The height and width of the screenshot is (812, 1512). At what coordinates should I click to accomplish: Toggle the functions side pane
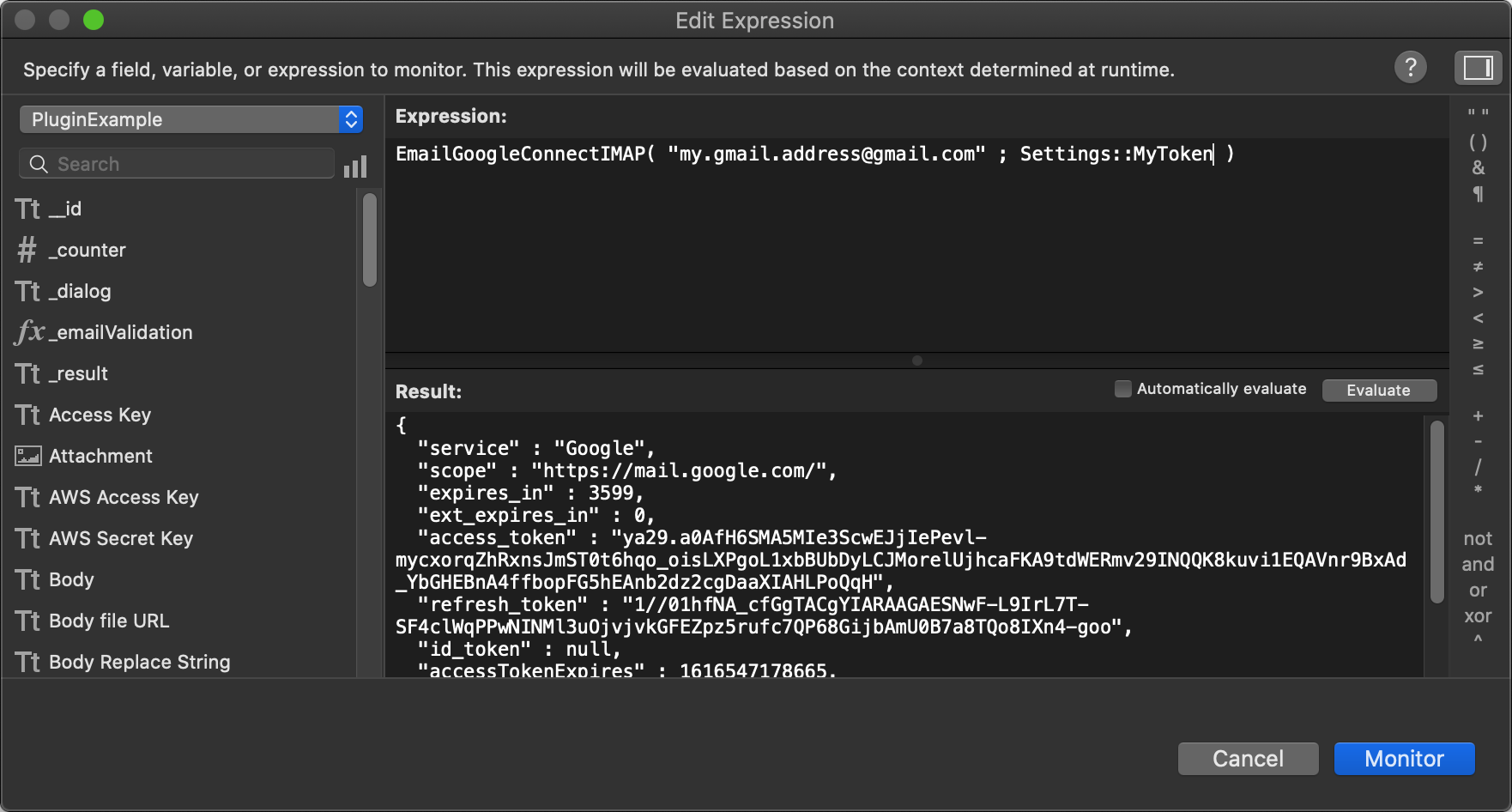click(1478, 68)
